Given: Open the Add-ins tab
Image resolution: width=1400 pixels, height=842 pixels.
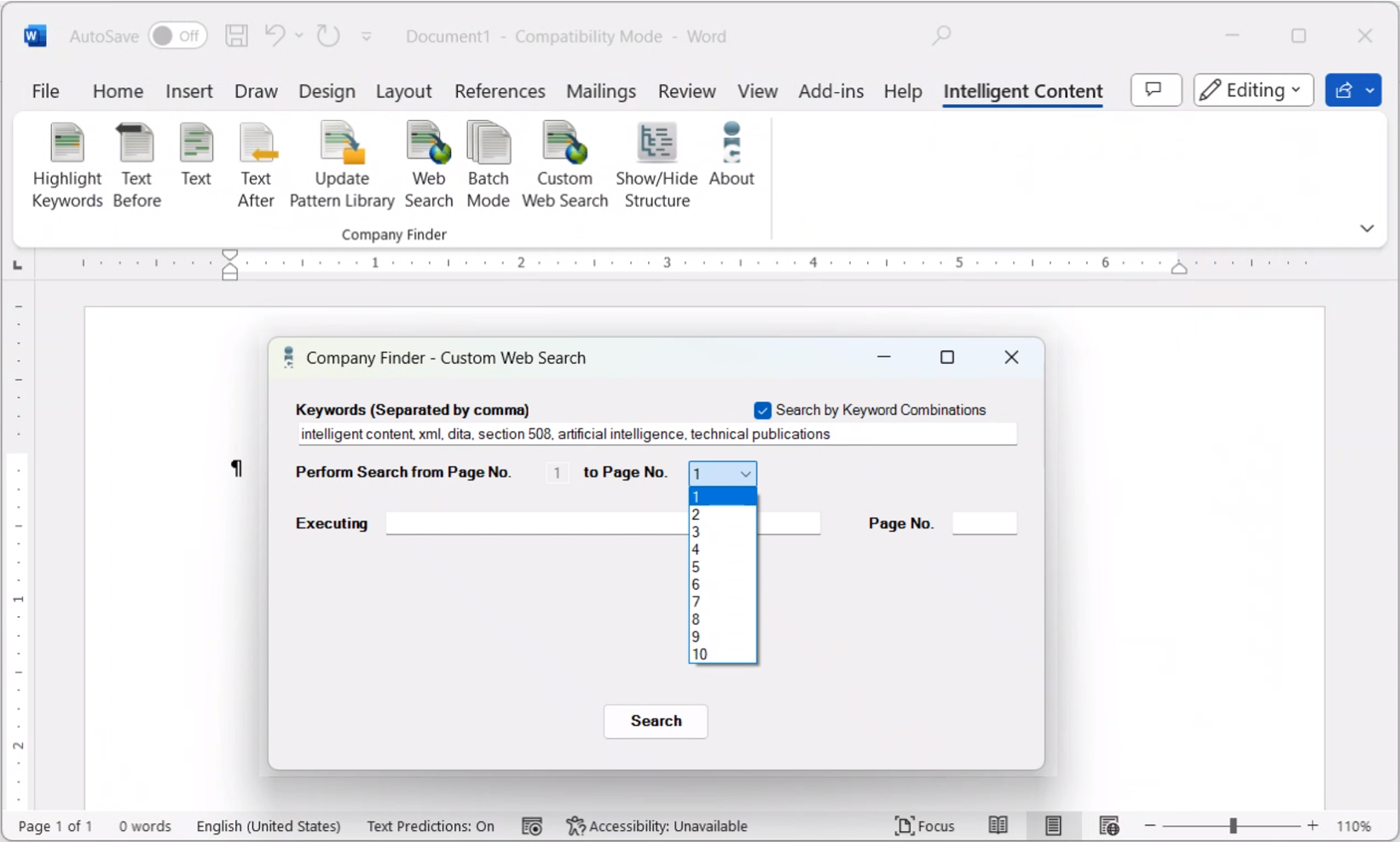Looking at the screenshot, I should [x=831, y=91].
